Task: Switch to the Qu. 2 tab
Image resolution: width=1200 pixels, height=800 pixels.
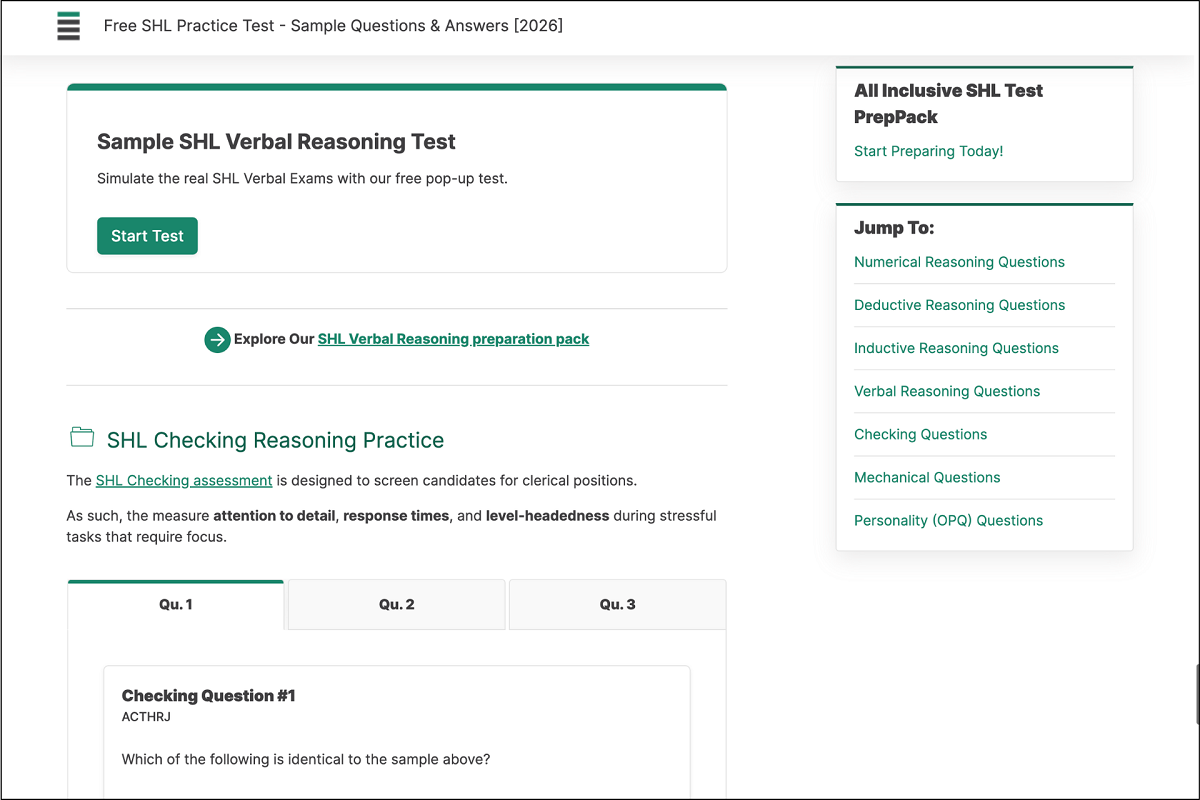Action: [397, 605]
